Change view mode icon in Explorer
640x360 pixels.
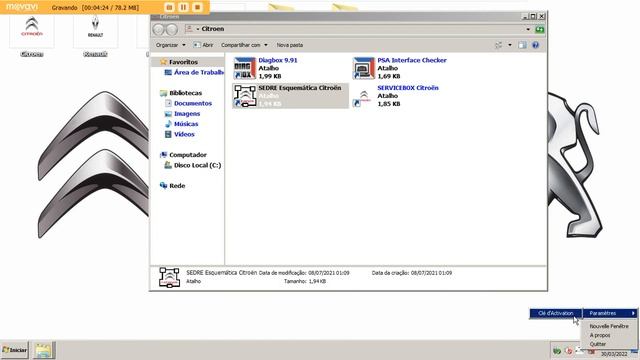click(x=498, y=45)
